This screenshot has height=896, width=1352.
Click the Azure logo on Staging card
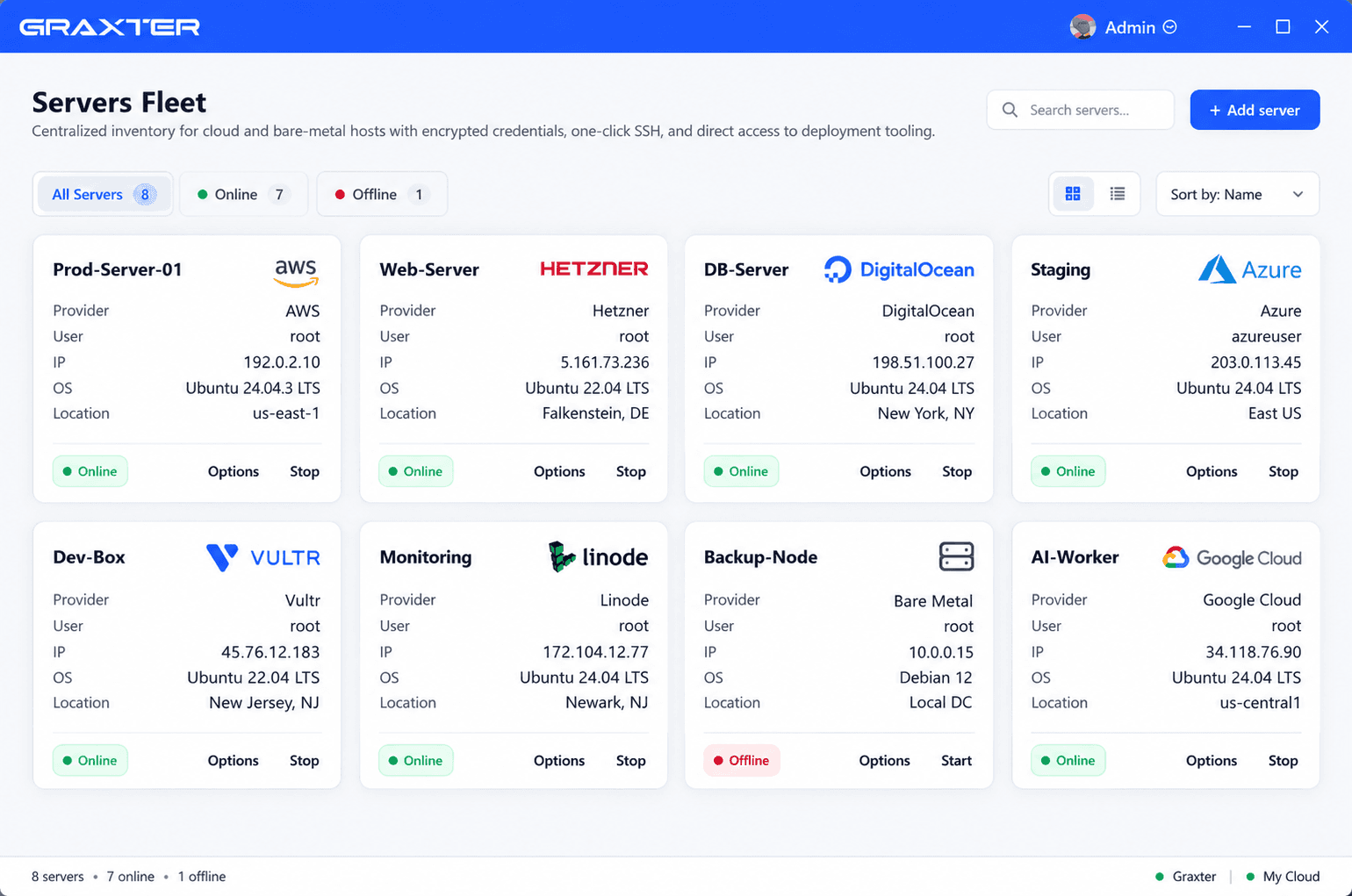(1249, 269)
